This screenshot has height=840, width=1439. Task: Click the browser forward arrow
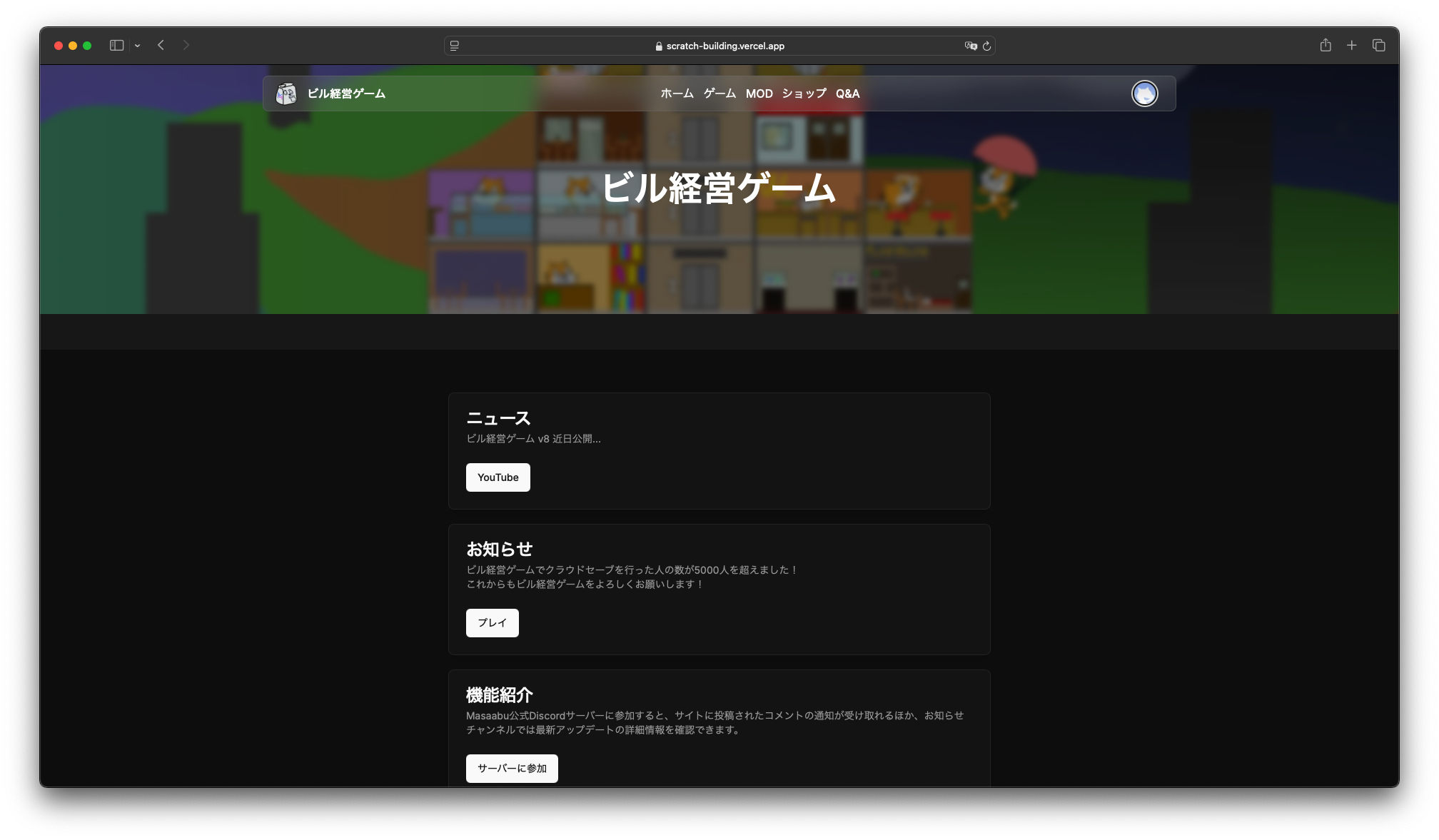(x=186, y=45)
